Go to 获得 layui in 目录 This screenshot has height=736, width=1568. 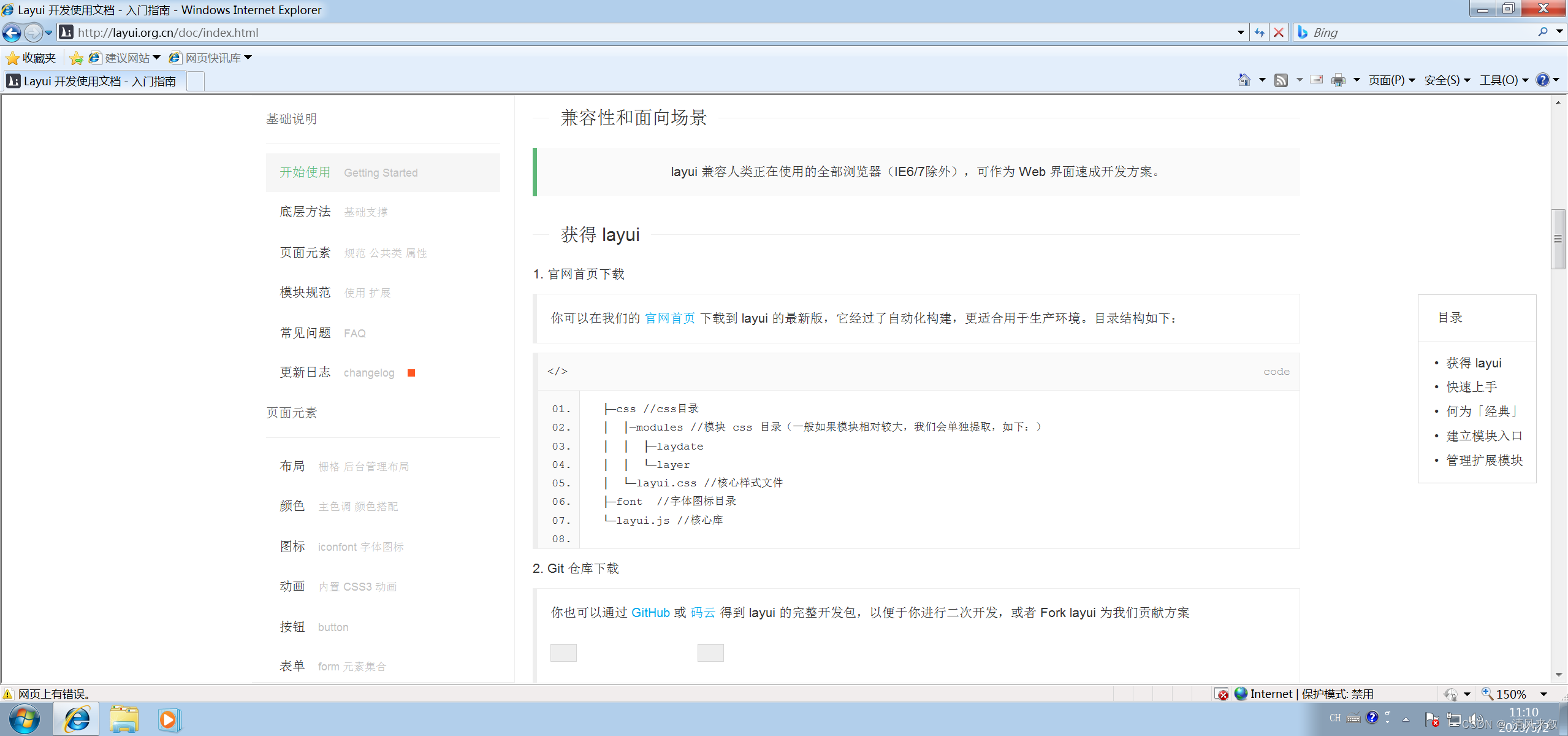coord(1474,362)
